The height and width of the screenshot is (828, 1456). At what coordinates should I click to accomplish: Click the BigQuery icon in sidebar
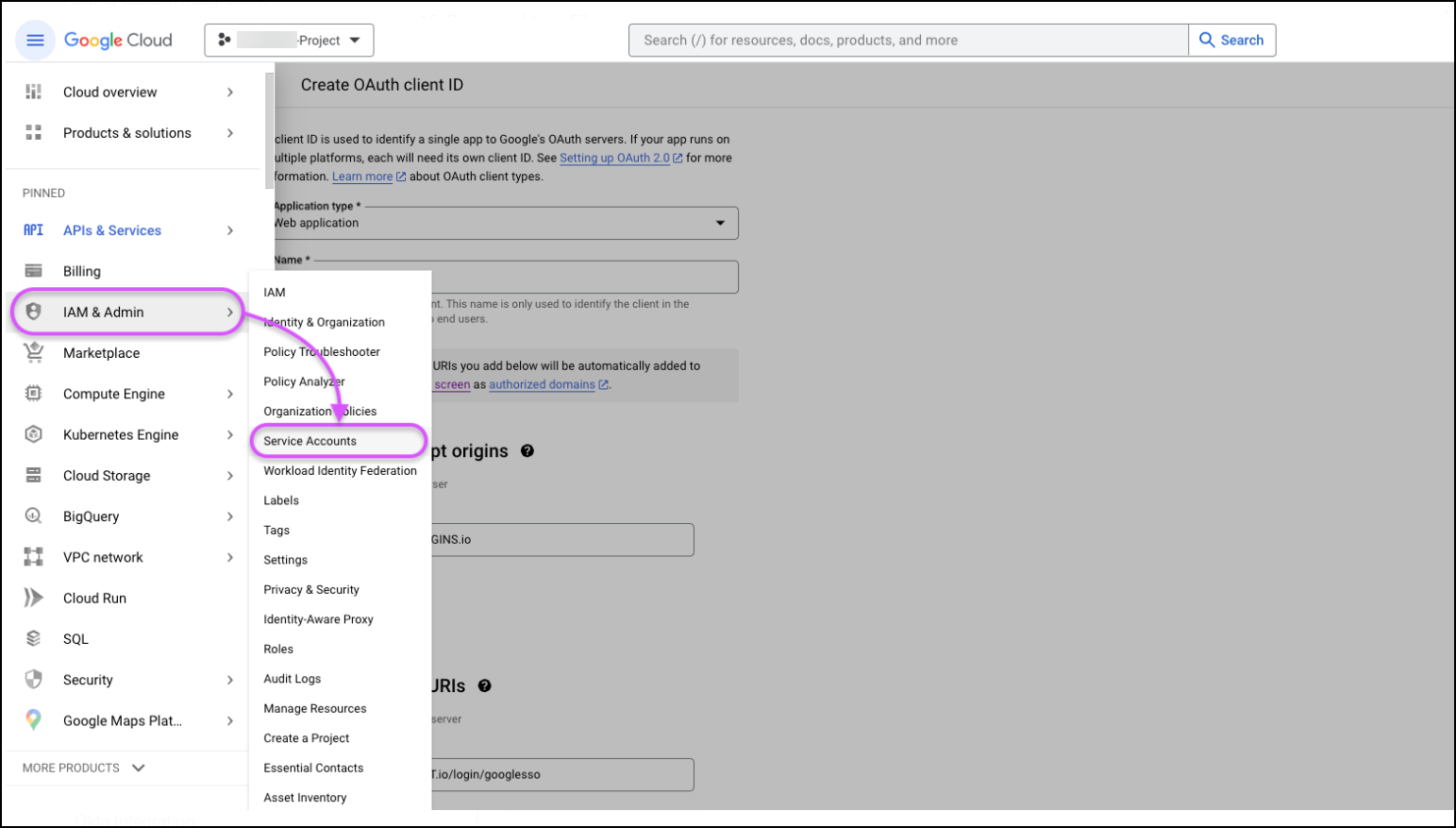[x=34, y=516]
